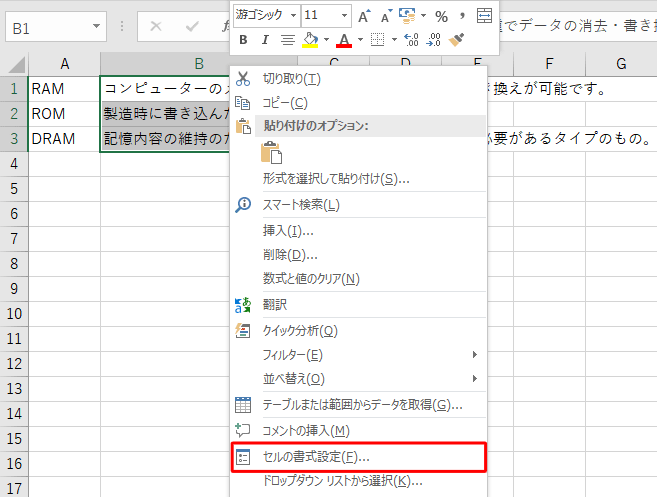Choose 挿入(I)... menu entry
657x497 pixels.
(x=359, y=231)
